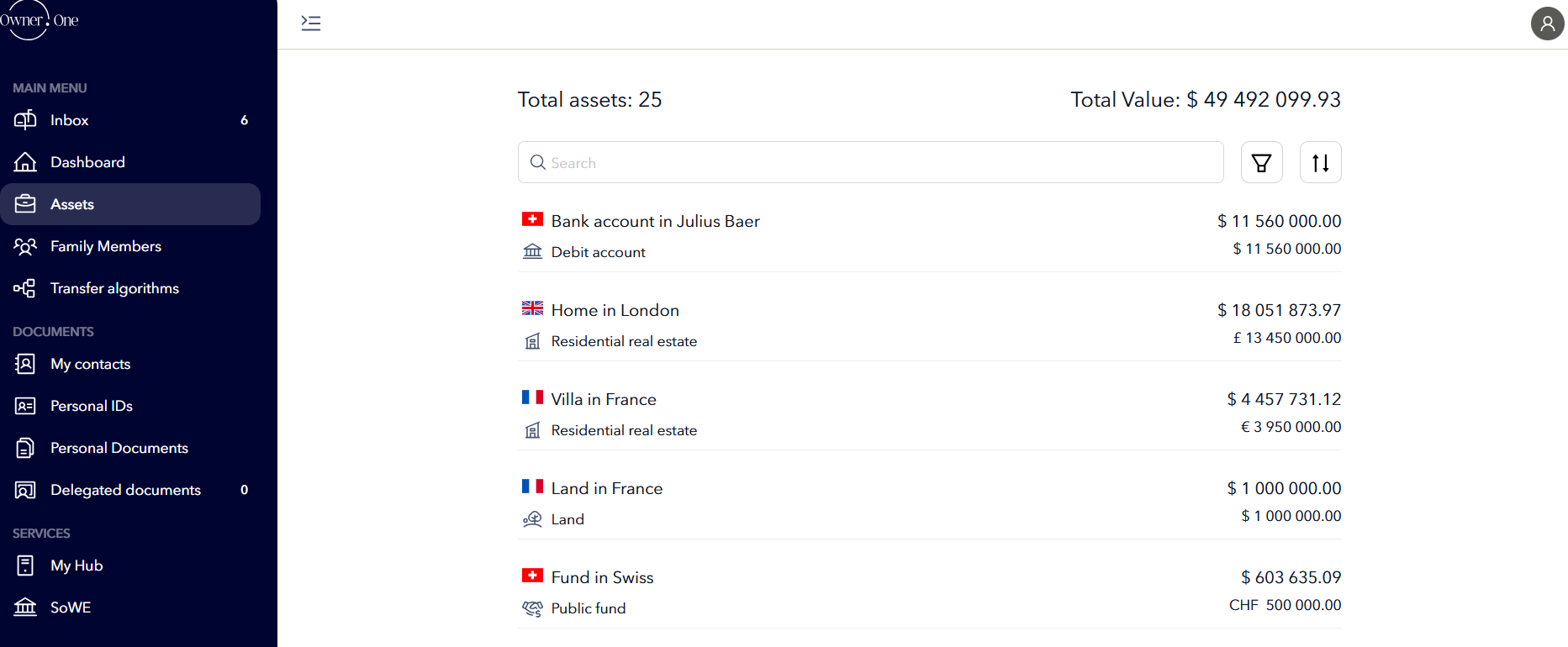
Task: Open the filter funnel icon button
Action: coord(1261,162)
